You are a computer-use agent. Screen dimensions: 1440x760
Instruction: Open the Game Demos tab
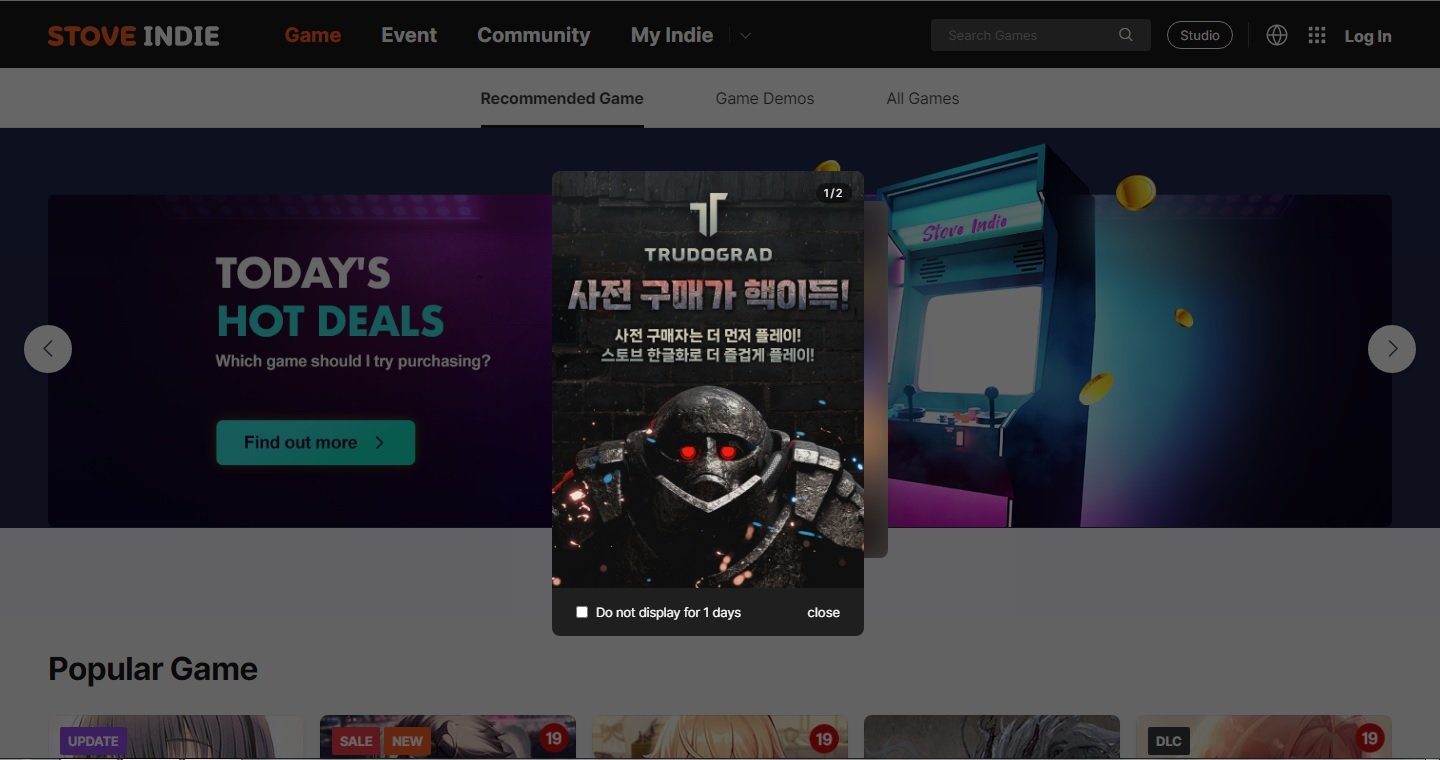(765, 98)
